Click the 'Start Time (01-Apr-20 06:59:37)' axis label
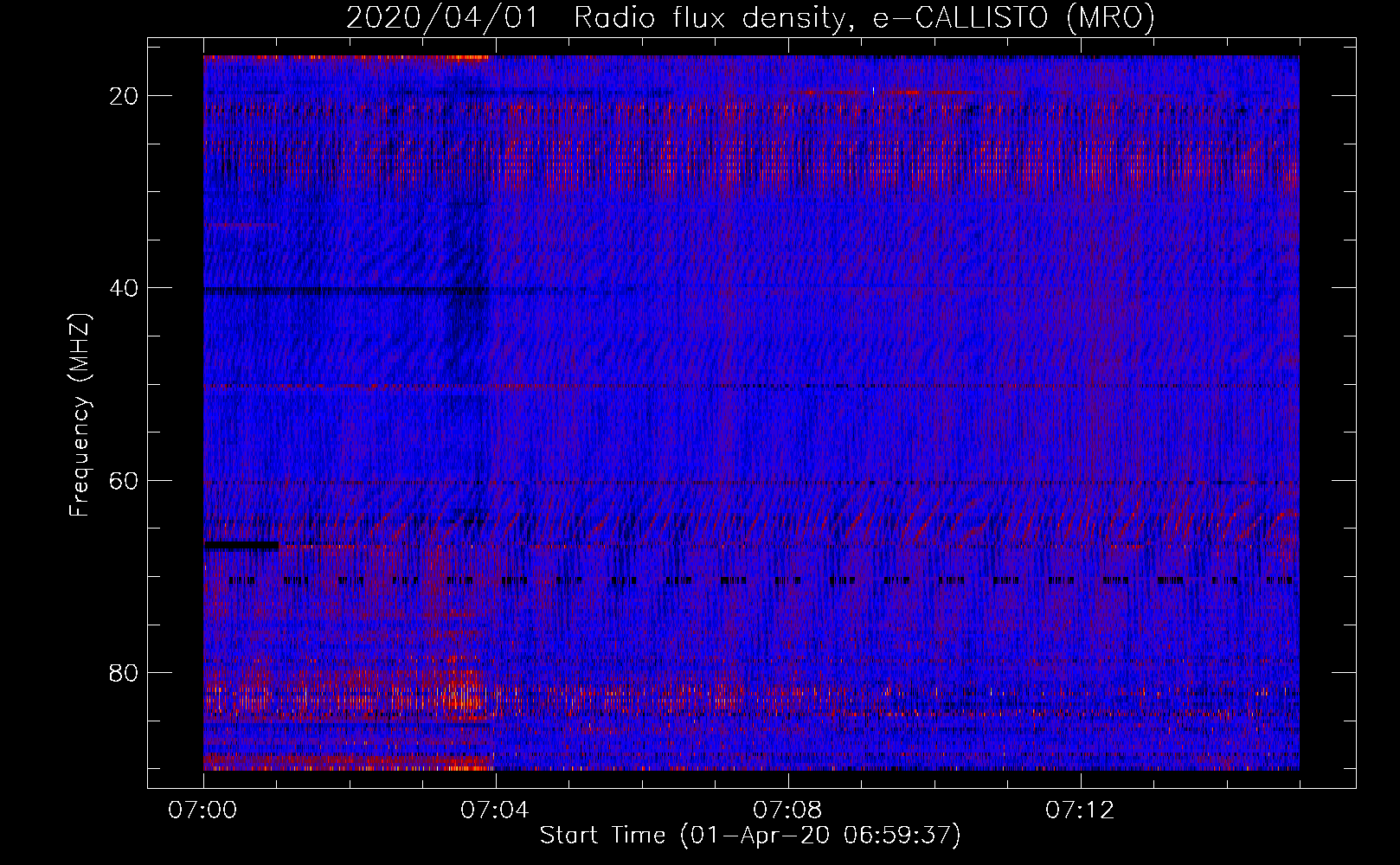The width and height of the screenshot is (1400, 865). pos(751,836)
